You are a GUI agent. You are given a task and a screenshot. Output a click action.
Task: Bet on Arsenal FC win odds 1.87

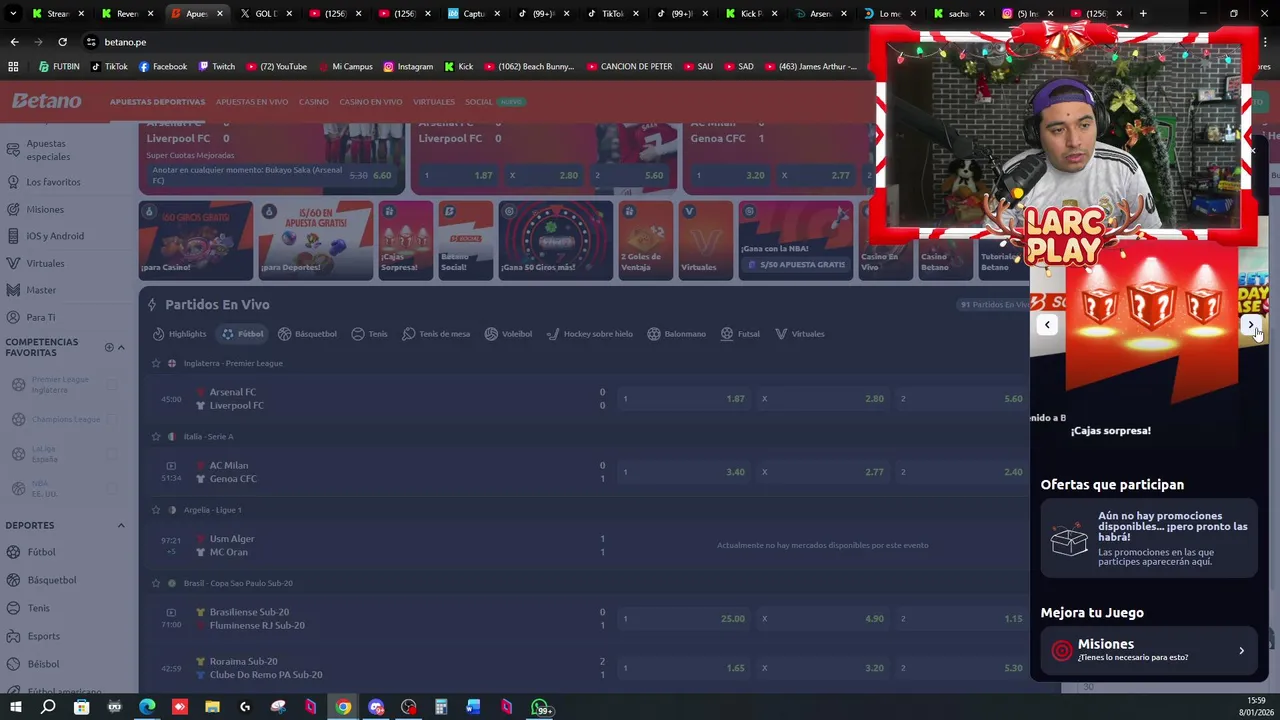(x=684, y=399)
